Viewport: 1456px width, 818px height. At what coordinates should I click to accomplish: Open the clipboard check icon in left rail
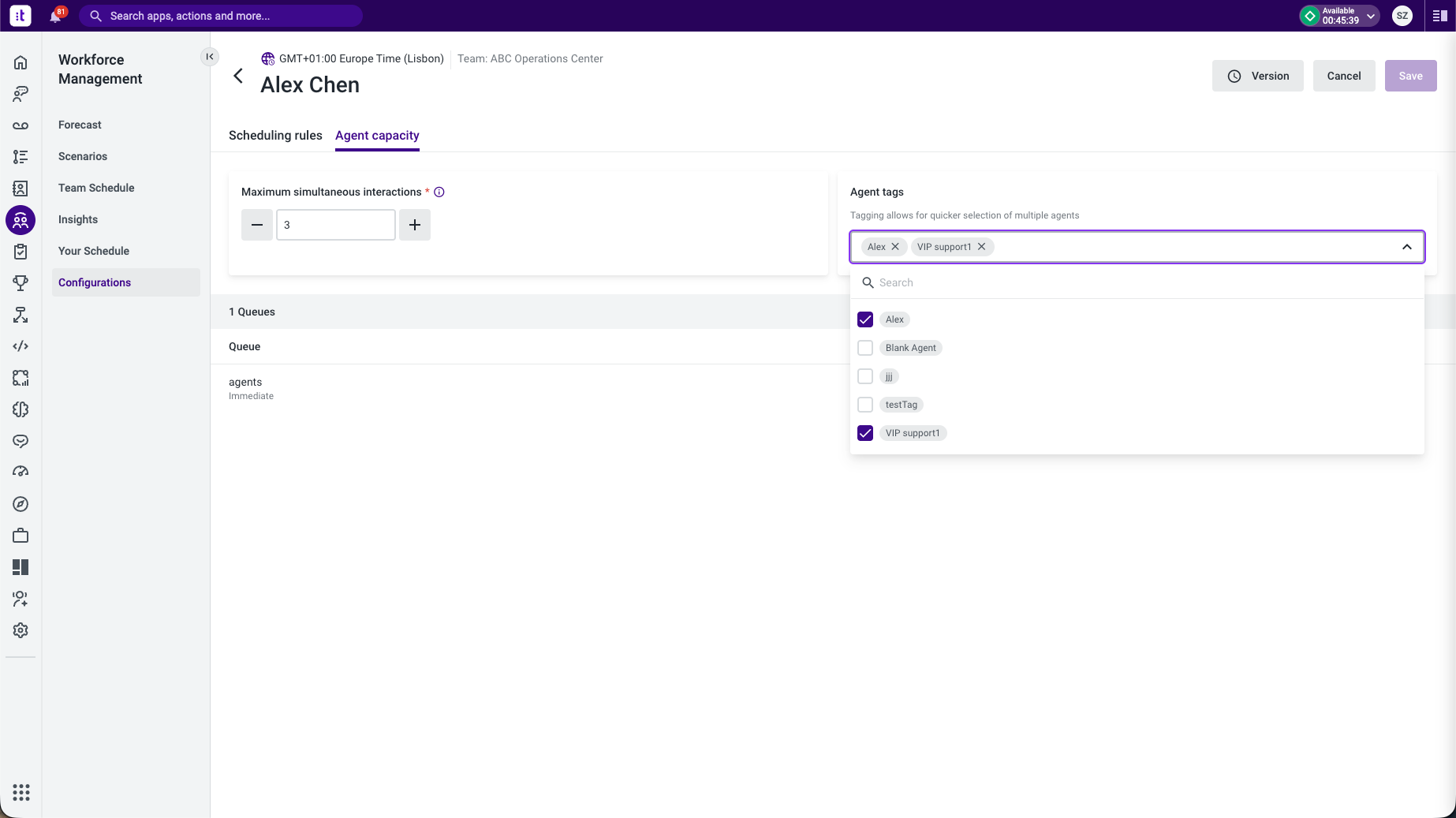pyautogui.click(x=21, y=252)
